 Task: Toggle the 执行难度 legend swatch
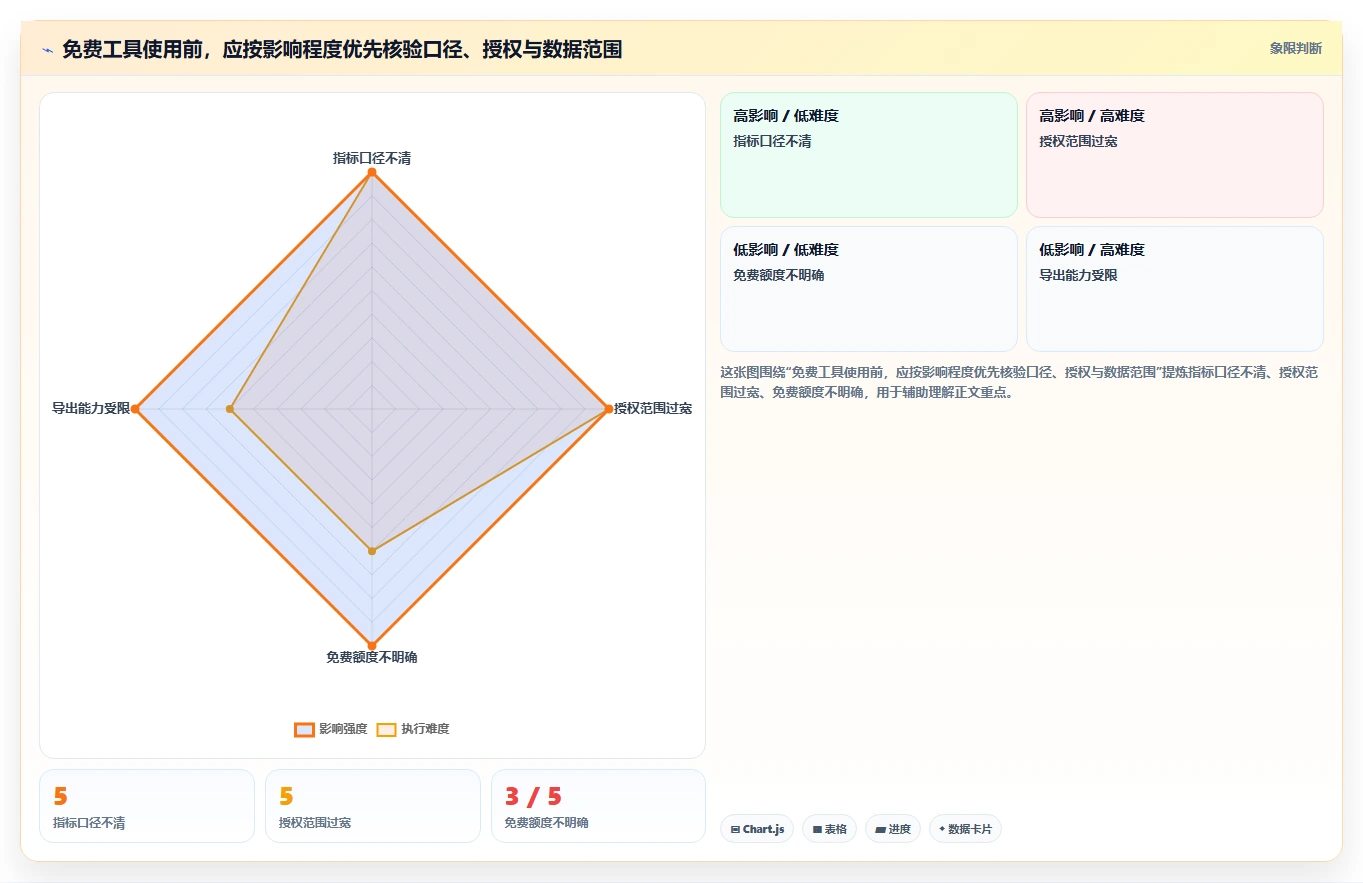[x=386, y=729]
